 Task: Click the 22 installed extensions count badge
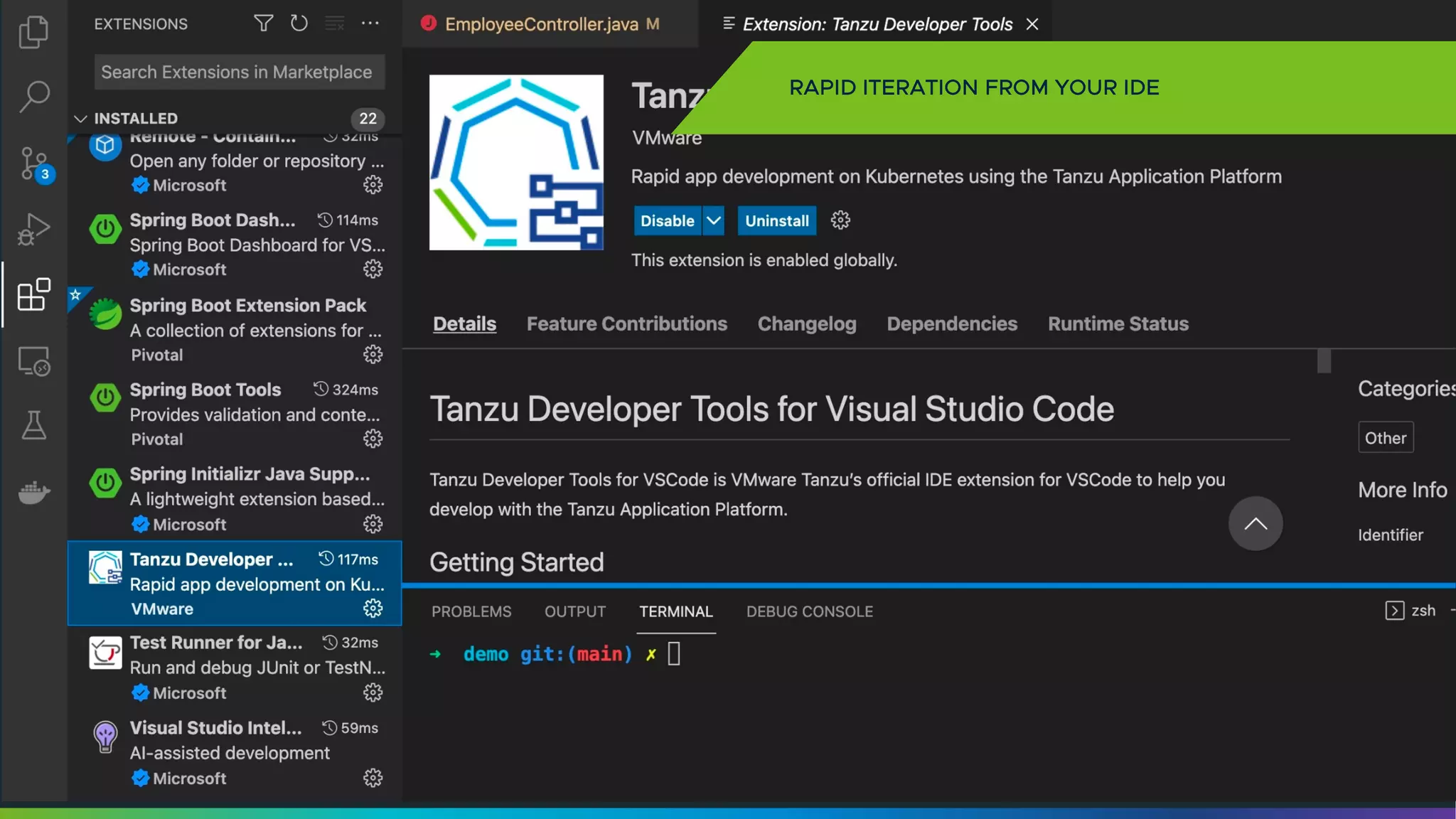pyautogui.click(x=368, y=119)
